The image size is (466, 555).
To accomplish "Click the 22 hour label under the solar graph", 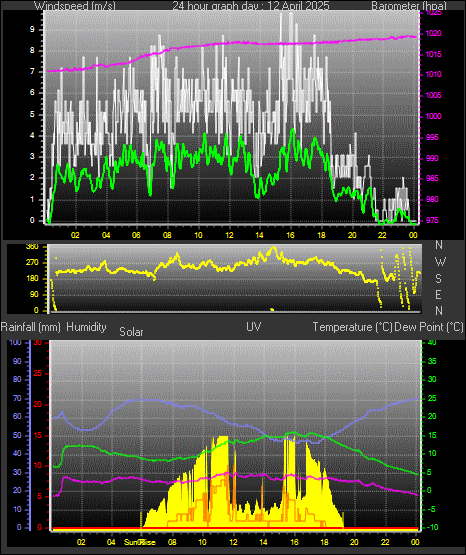I will [x=385, y=542].
